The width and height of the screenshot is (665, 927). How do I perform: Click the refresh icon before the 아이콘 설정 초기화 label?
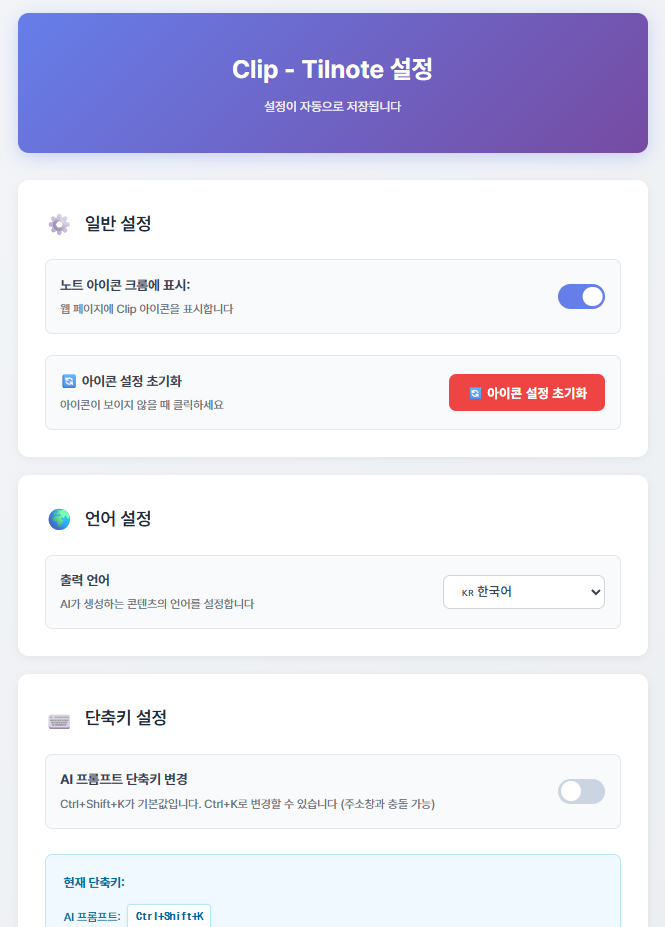(69, 381)
